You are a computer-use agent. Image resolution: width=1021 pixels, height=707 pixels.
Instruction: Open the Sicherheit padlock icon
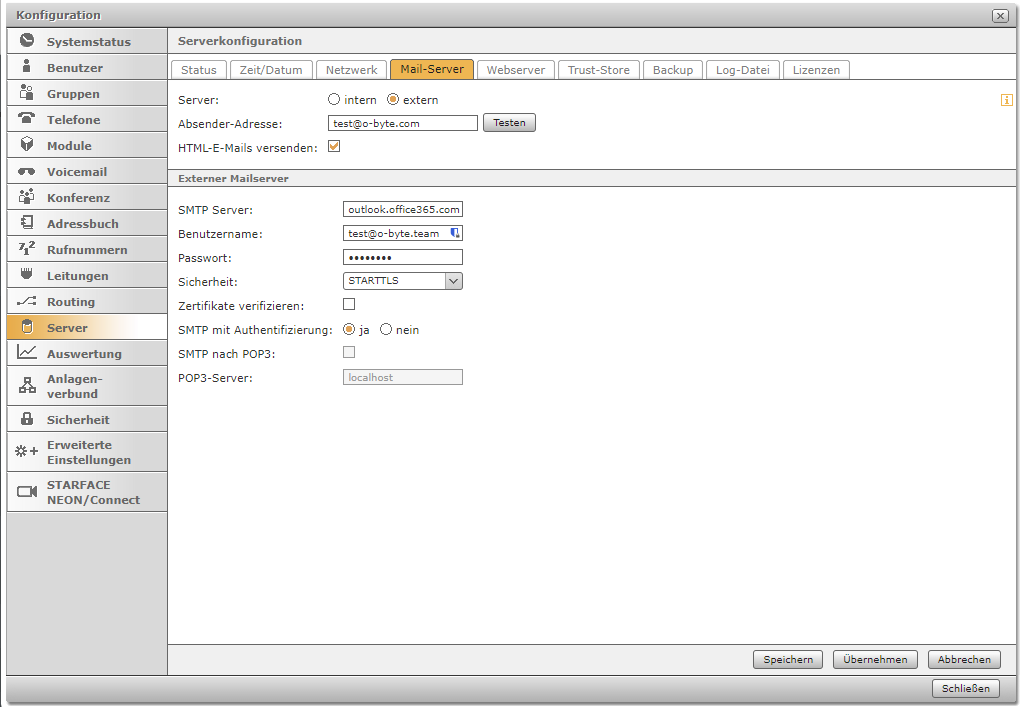click(27, 419)
